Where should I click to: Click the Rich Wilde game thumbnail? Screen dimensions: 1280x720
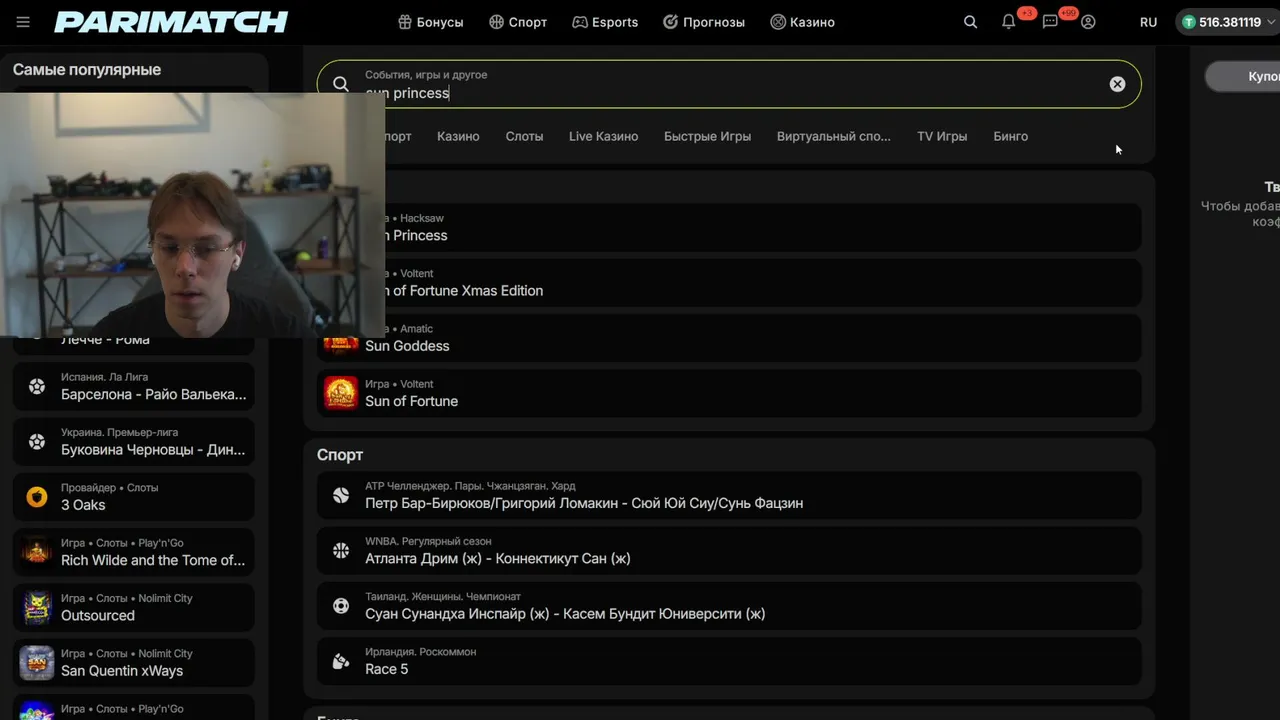[37, 552]
